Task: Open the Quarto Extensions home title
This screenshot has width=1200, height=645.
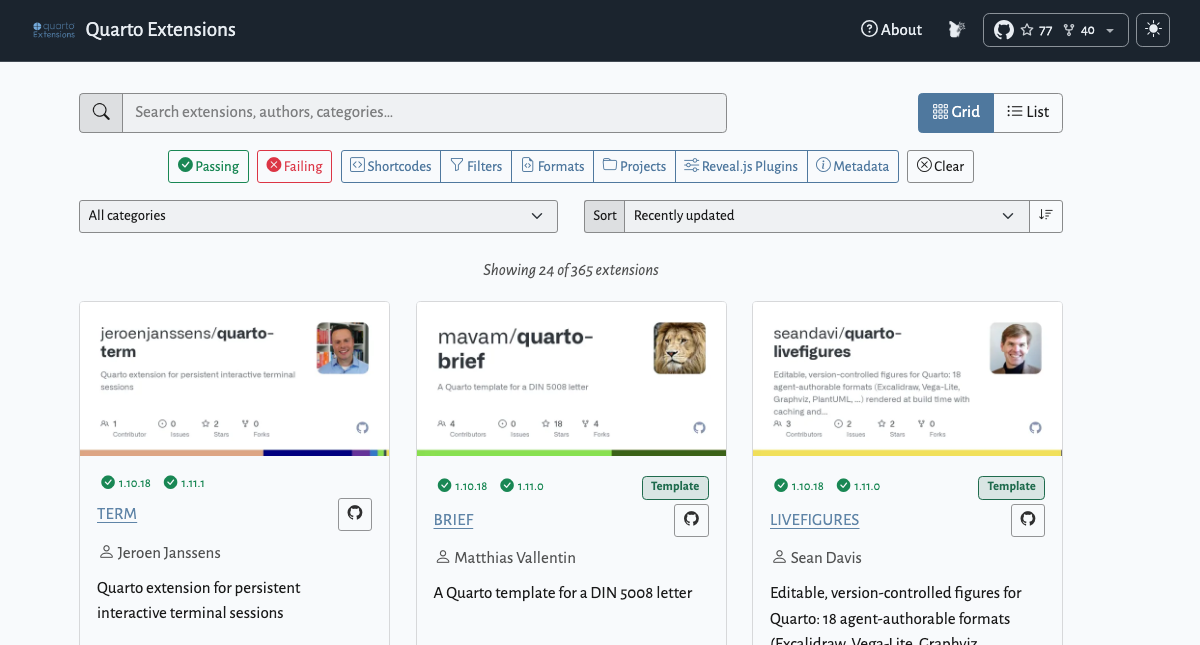Action: point(161,30)
